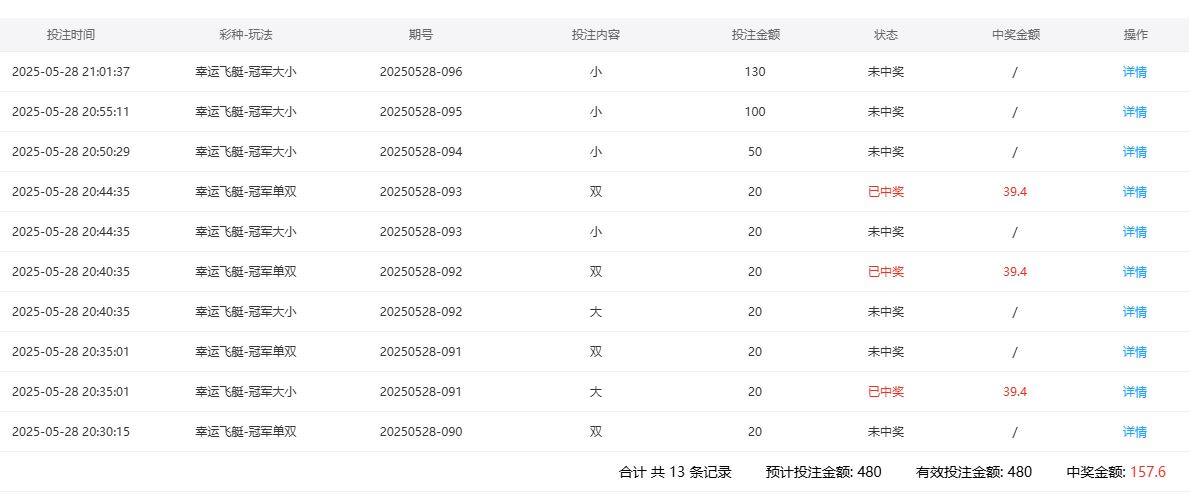Open 详情 for 093 冠军大小 bet

[1134, 232]
